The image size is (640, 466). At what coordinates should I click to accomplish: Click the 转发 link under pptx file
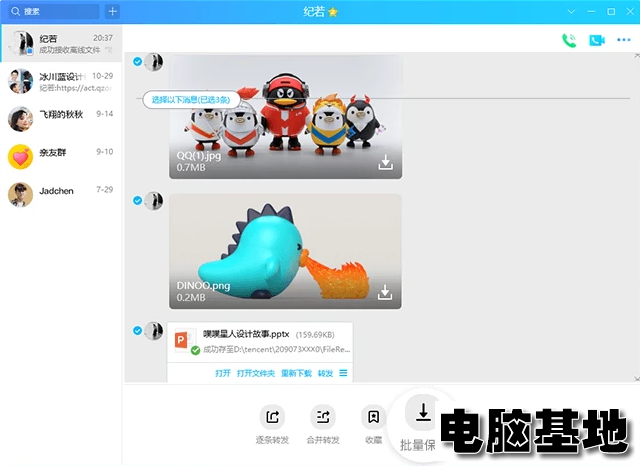click(x=325, y=373)
